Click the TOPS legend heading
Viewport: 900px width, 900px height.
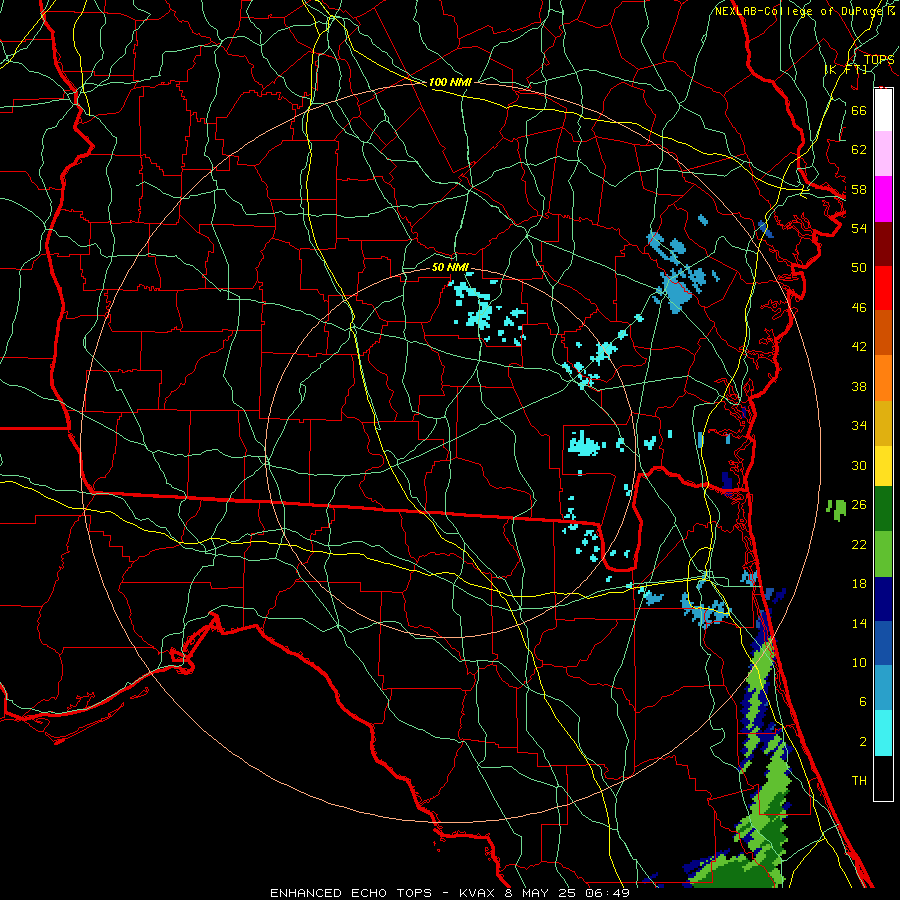pyautogui.click(x=879, y=60)
